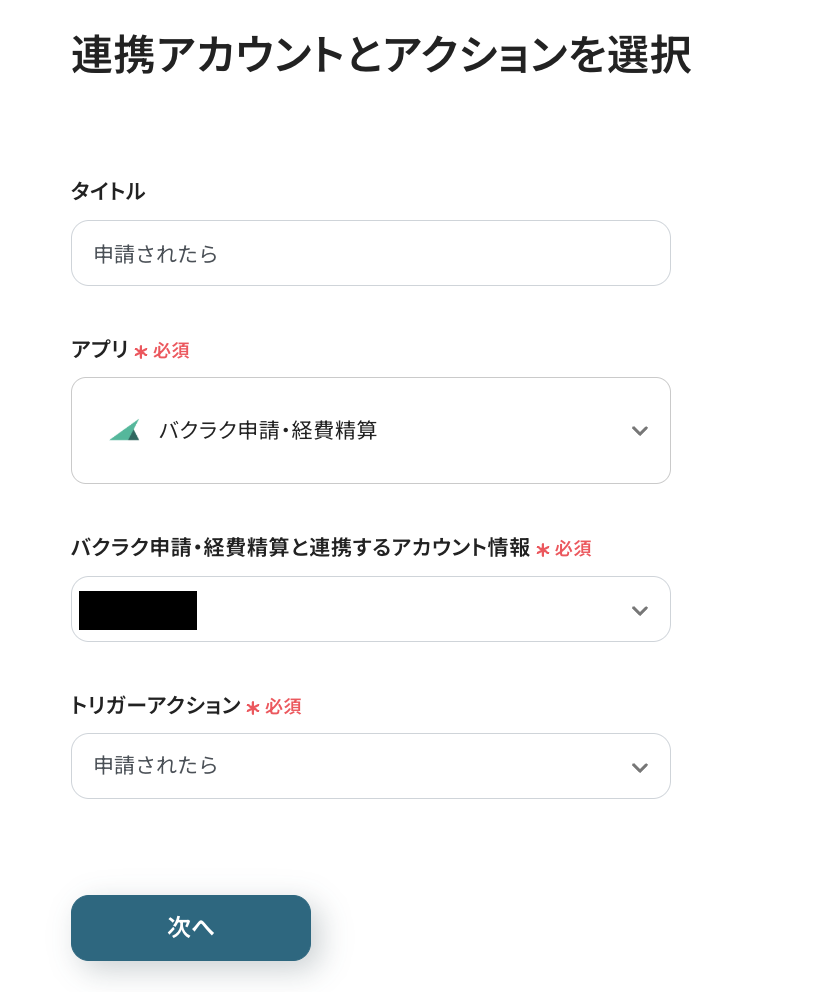Click the 必須 marker beside トリガーアクション
818x992 pixels.
point(283,707)
